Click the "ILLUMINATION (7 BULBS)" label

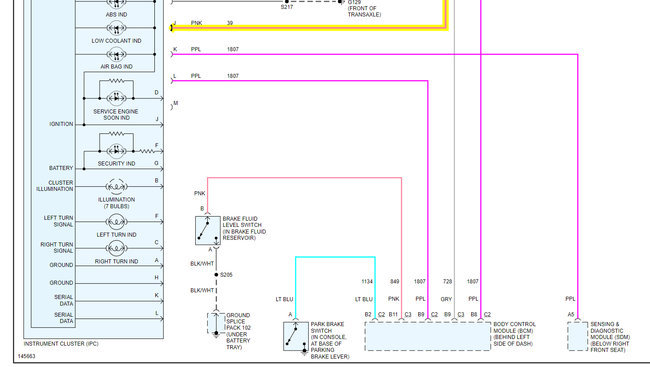[x=116, y=203]
